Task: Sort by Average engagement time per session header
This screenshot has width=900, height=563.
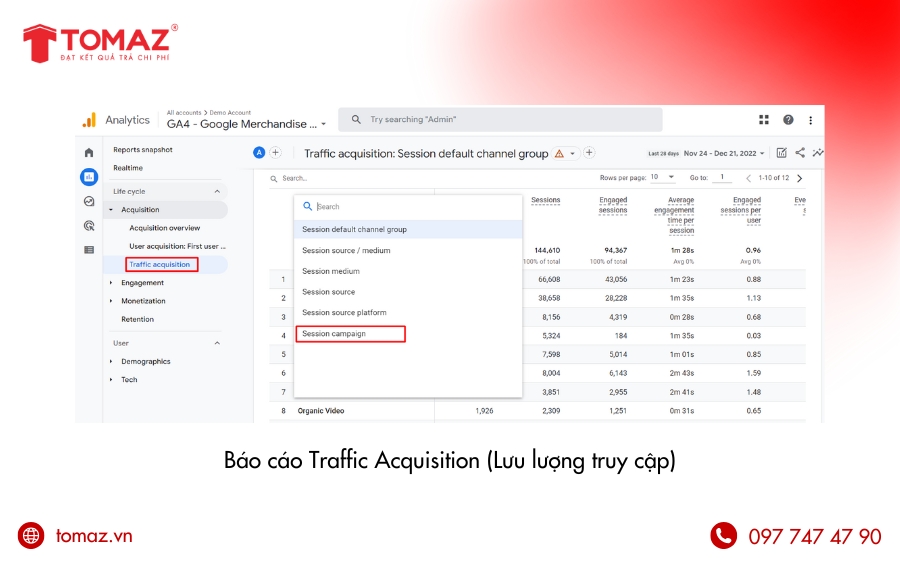Action: pos(674,215)
